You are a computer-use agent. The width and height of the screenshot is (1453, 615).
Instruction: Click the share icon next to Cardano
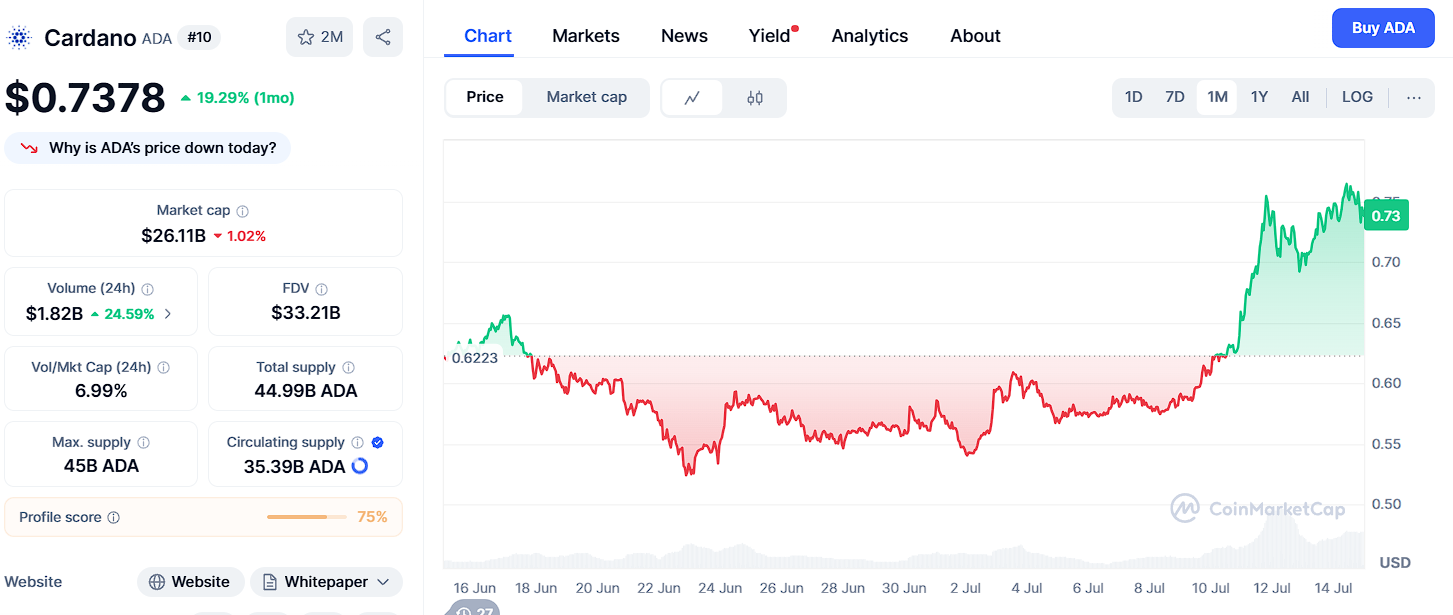point(383,37)
